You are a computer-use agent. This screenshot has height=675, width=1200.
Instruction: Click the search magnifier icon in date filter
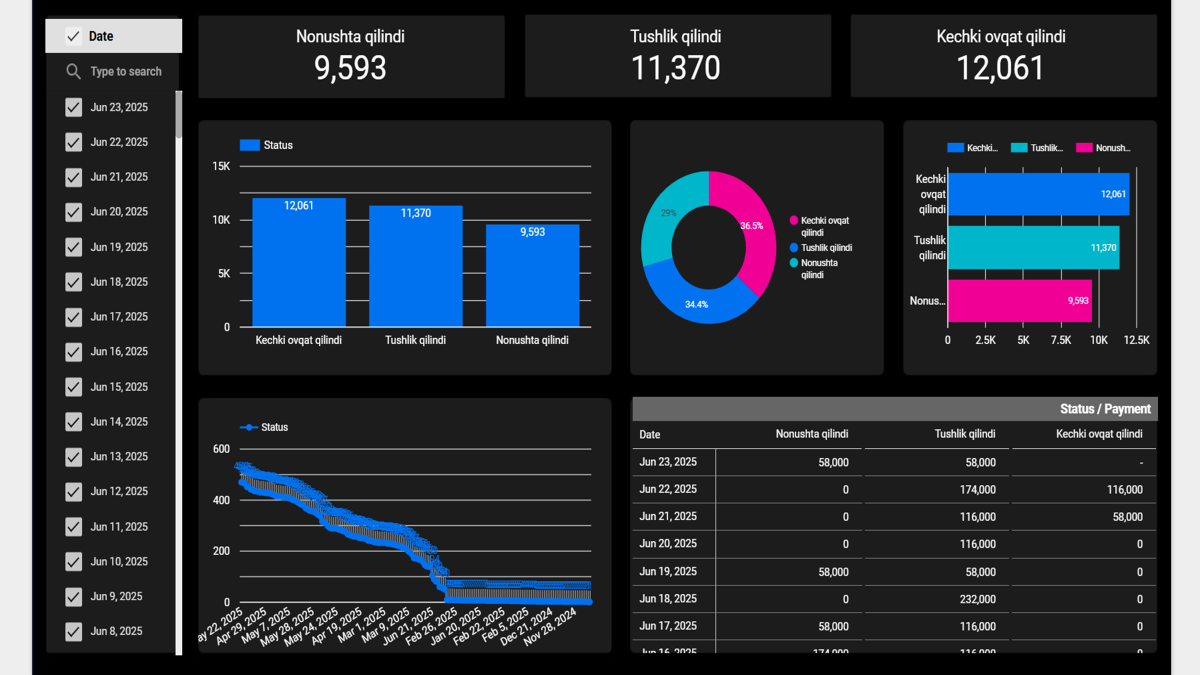click(x=73, y=72)
